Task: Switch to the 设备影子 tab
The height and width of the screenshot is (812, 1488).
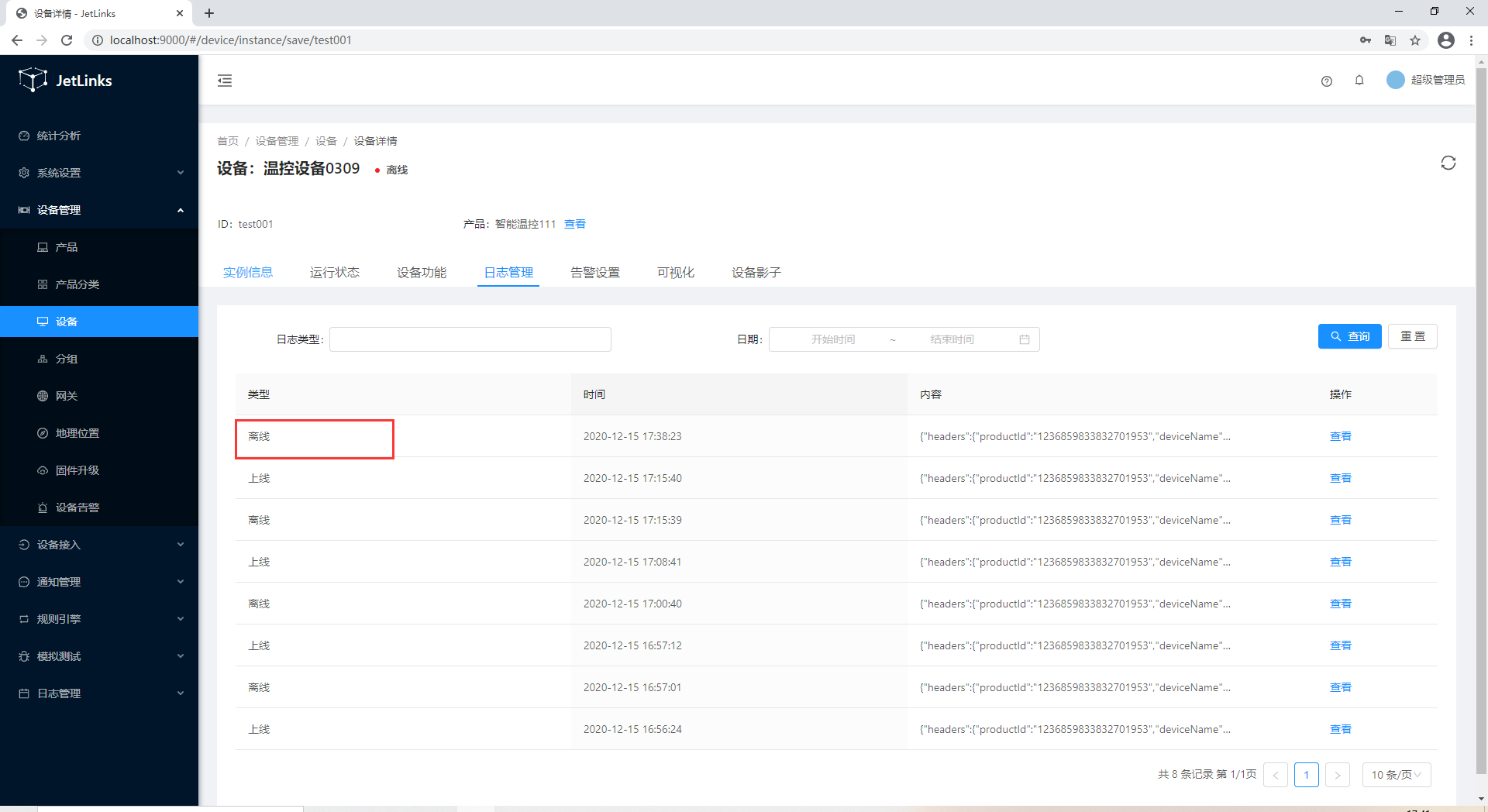Action: (x=756, y=273)
